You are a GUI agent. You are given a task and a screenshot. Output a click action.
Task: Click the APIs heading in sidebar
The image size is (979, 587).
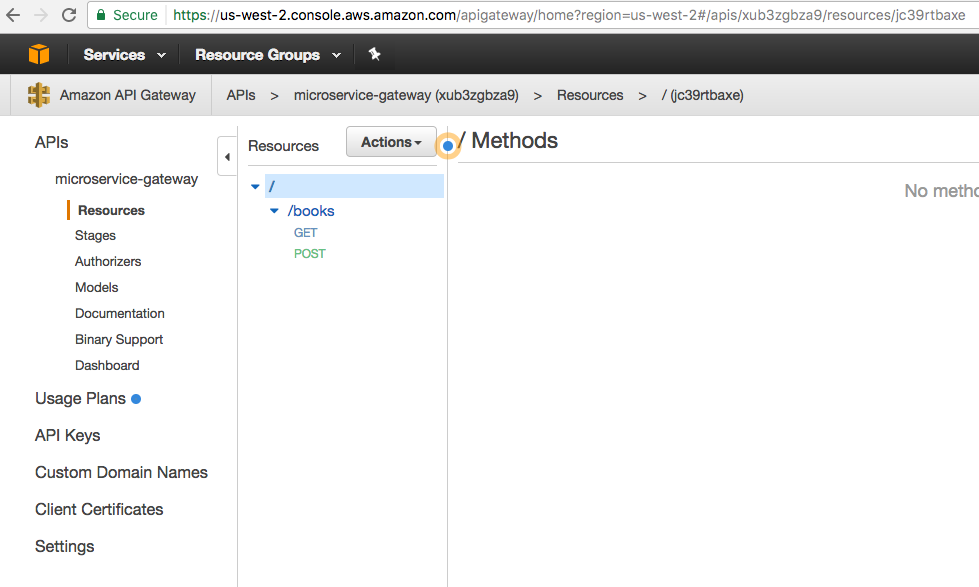52,142
